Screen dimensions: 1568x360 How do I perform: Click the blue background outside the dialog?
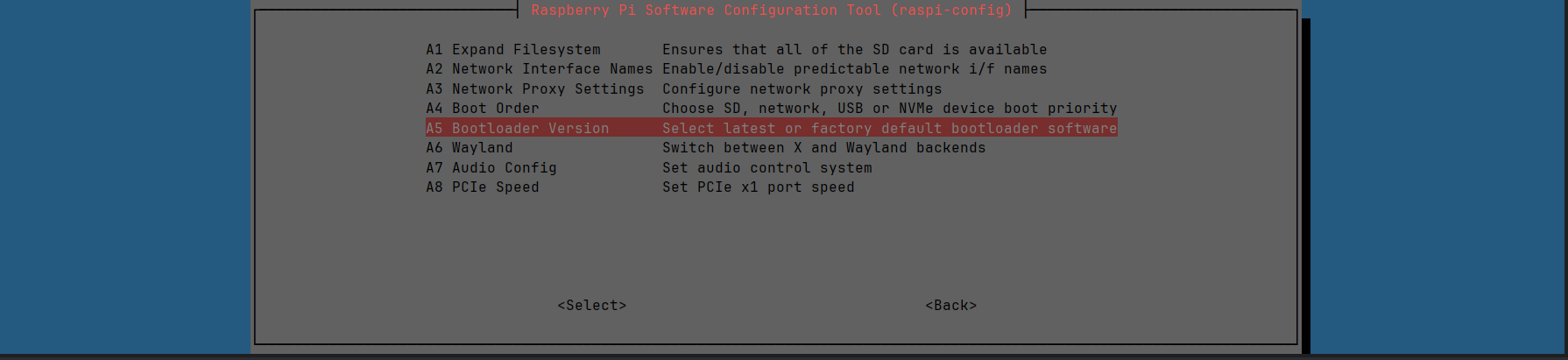click(123, 175)
